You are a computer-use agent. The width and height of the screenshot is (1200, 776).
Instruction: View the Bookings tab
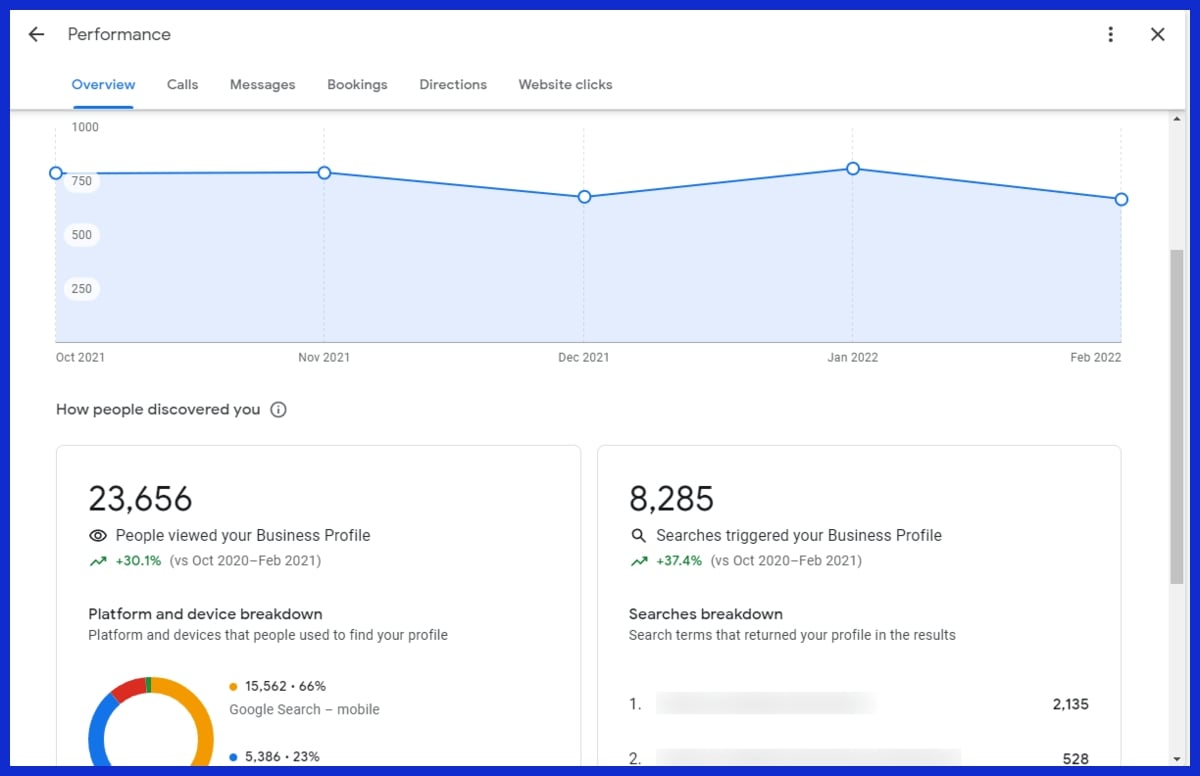click(357, 84)
